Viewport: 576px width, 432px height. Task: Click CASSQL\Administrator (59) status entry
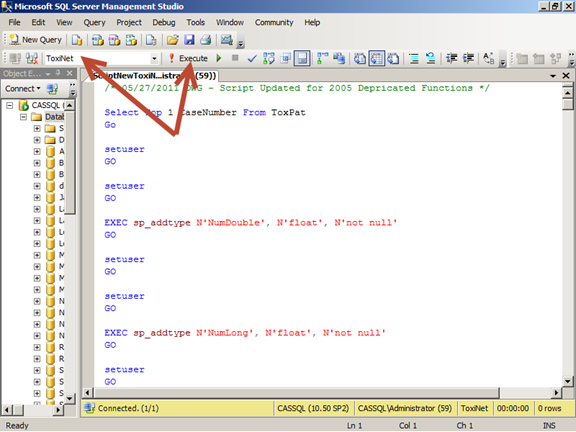tap(405, 408)
